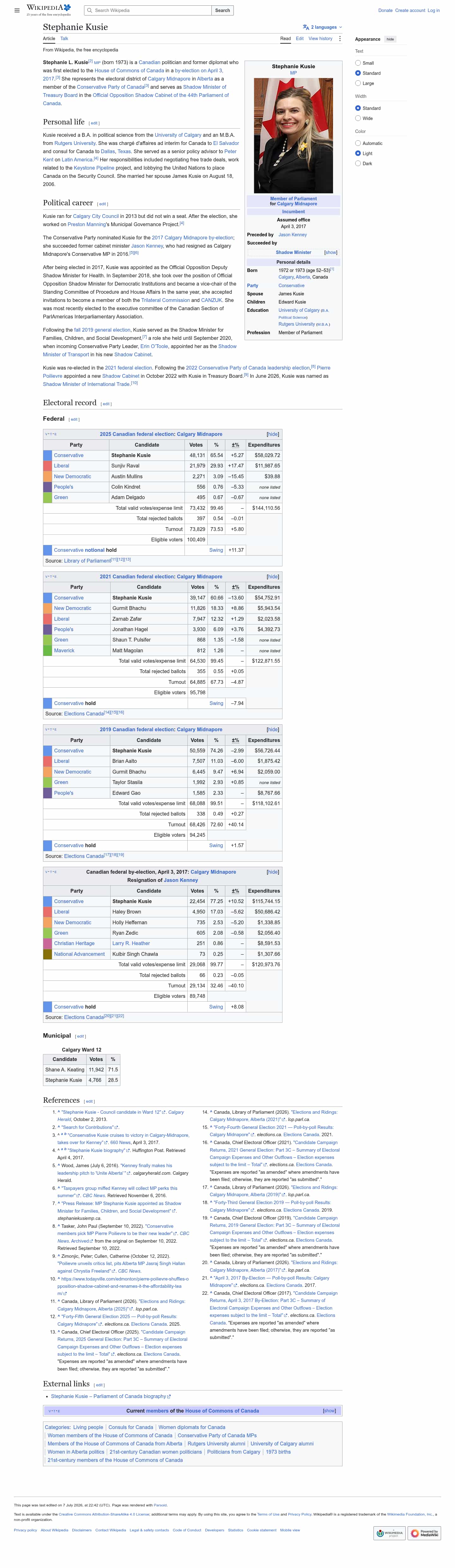Open the Stephanie Kusie portrait image
This screenshot has height=1568, width=455.
(x=294, y=135)
